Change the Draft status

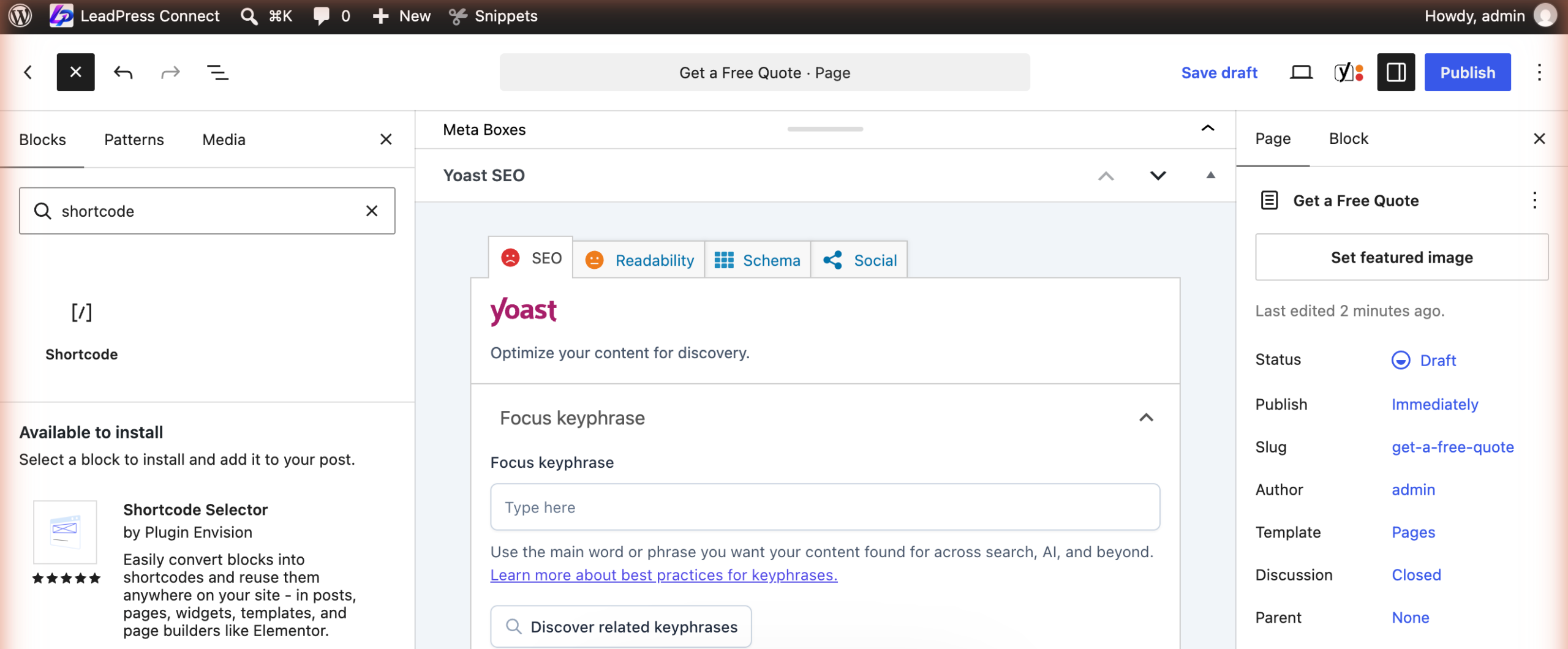[1424, 360]
